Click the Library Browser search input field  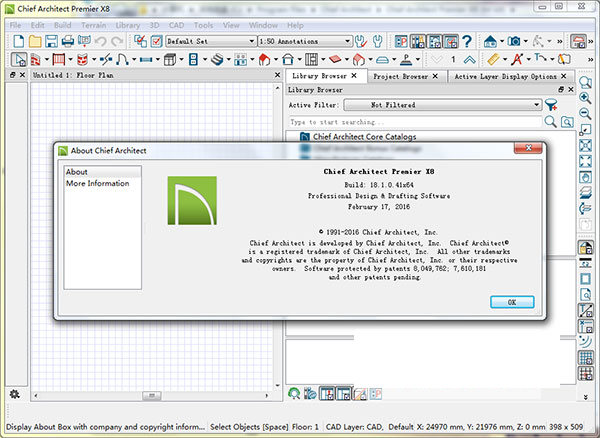click(415, 122)
